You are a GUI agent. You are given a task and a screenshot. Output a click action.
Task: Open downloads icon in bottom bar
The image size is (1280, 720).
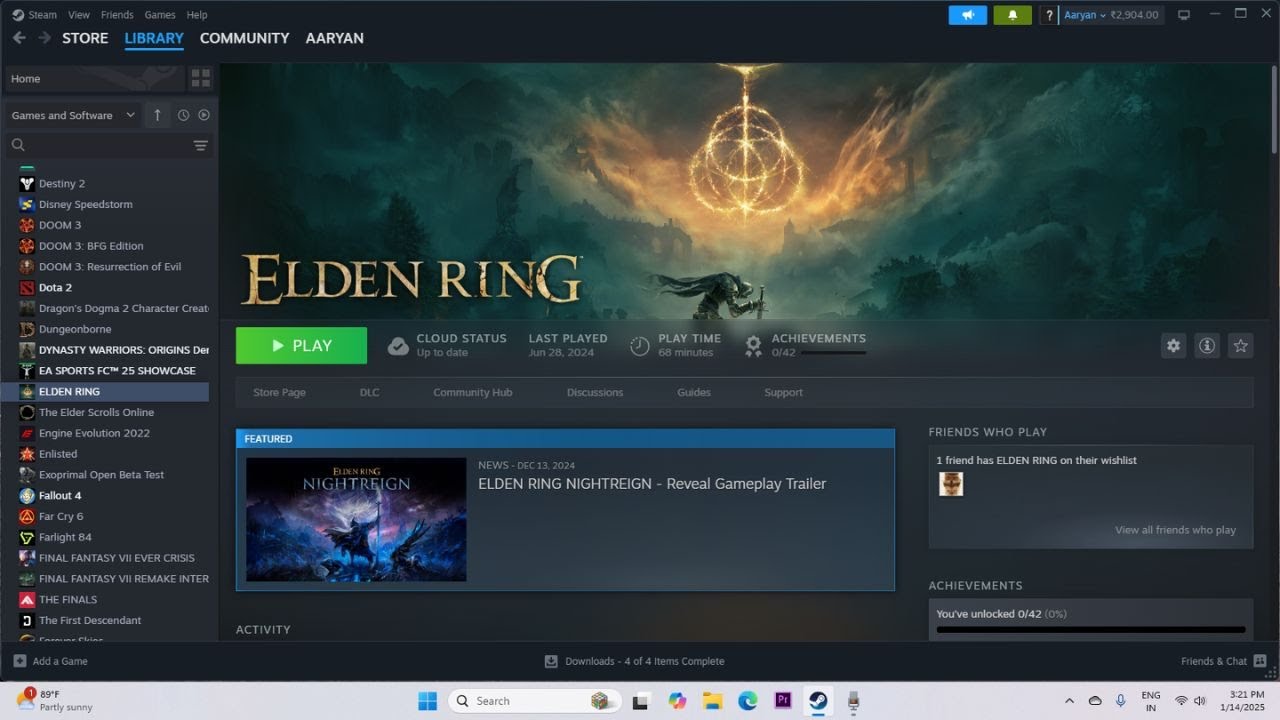551,661
